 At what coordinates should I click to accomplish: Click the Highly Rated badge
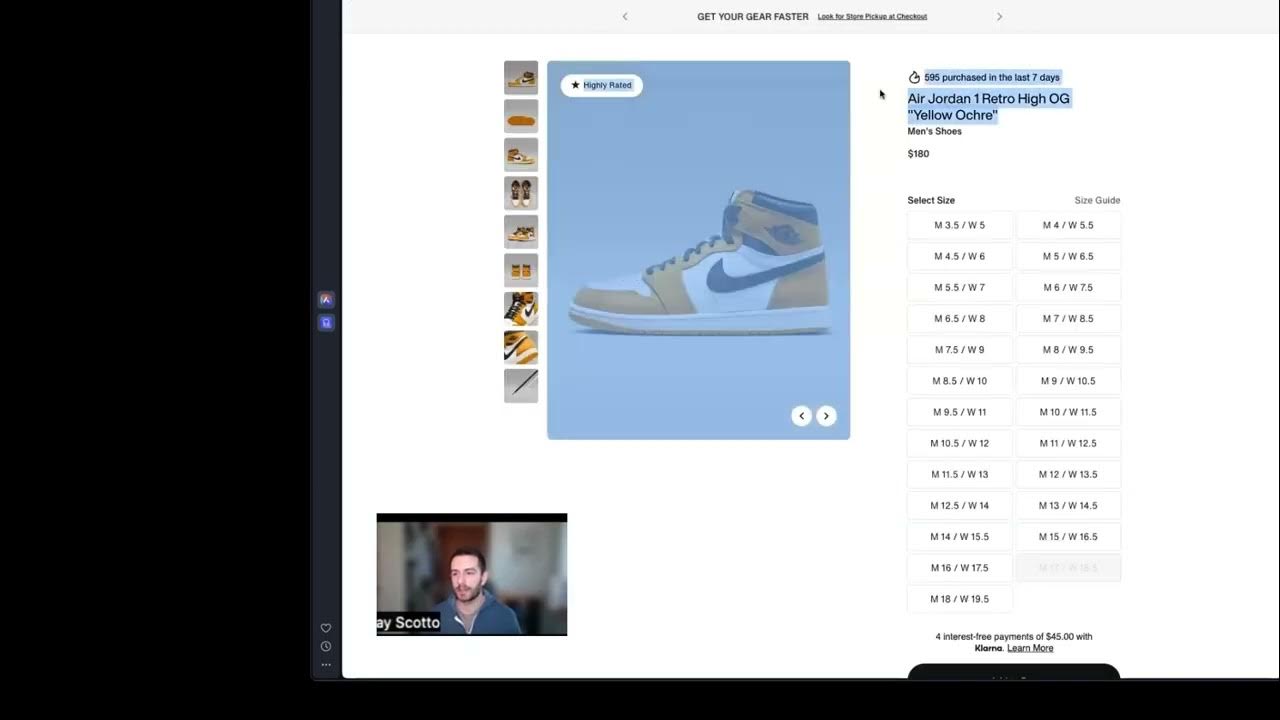[x=601, y=85]
